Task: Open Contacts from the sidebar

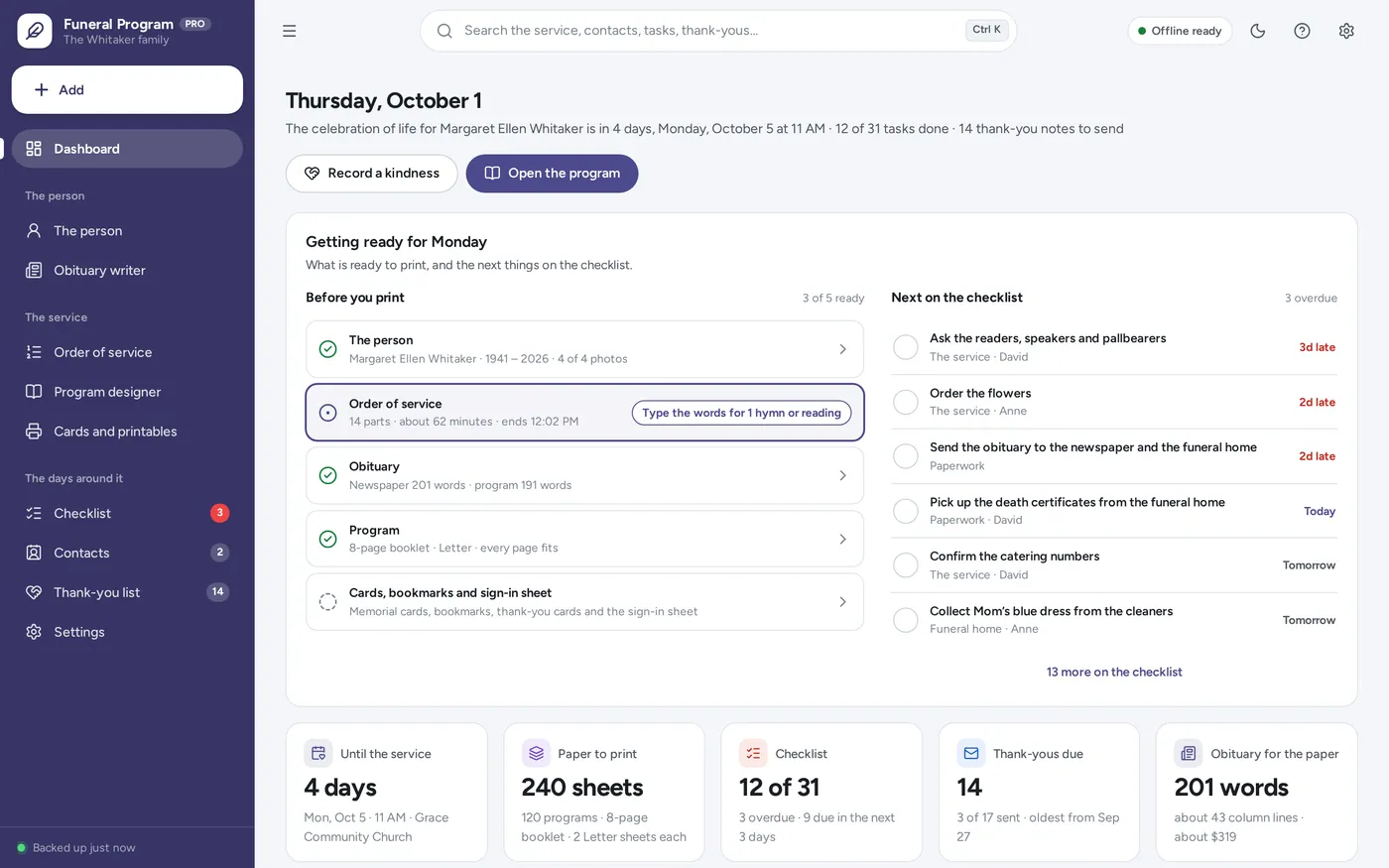Action: (x=127, y=553)
